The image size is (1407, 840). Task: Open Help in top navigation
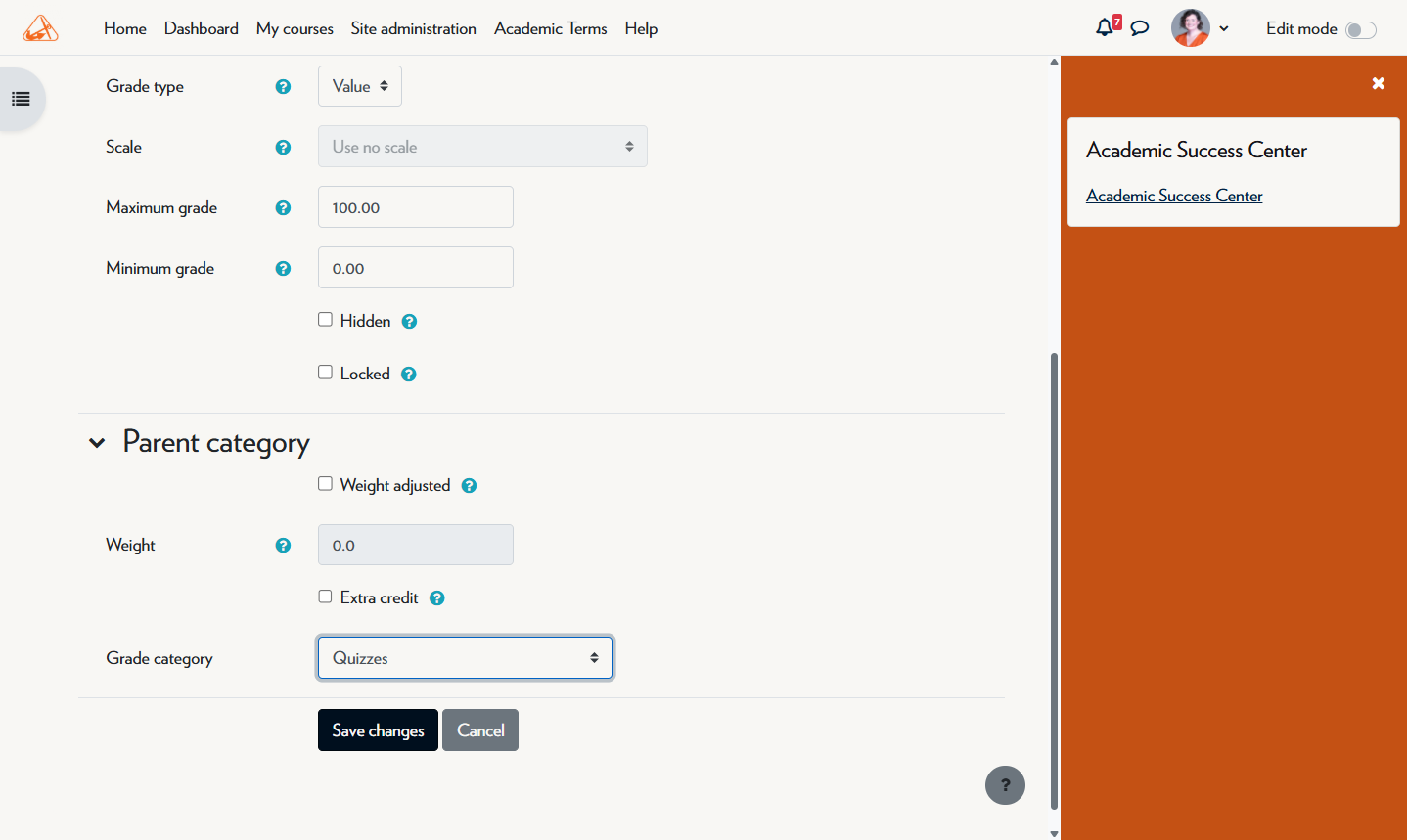(x=641, y=28)
